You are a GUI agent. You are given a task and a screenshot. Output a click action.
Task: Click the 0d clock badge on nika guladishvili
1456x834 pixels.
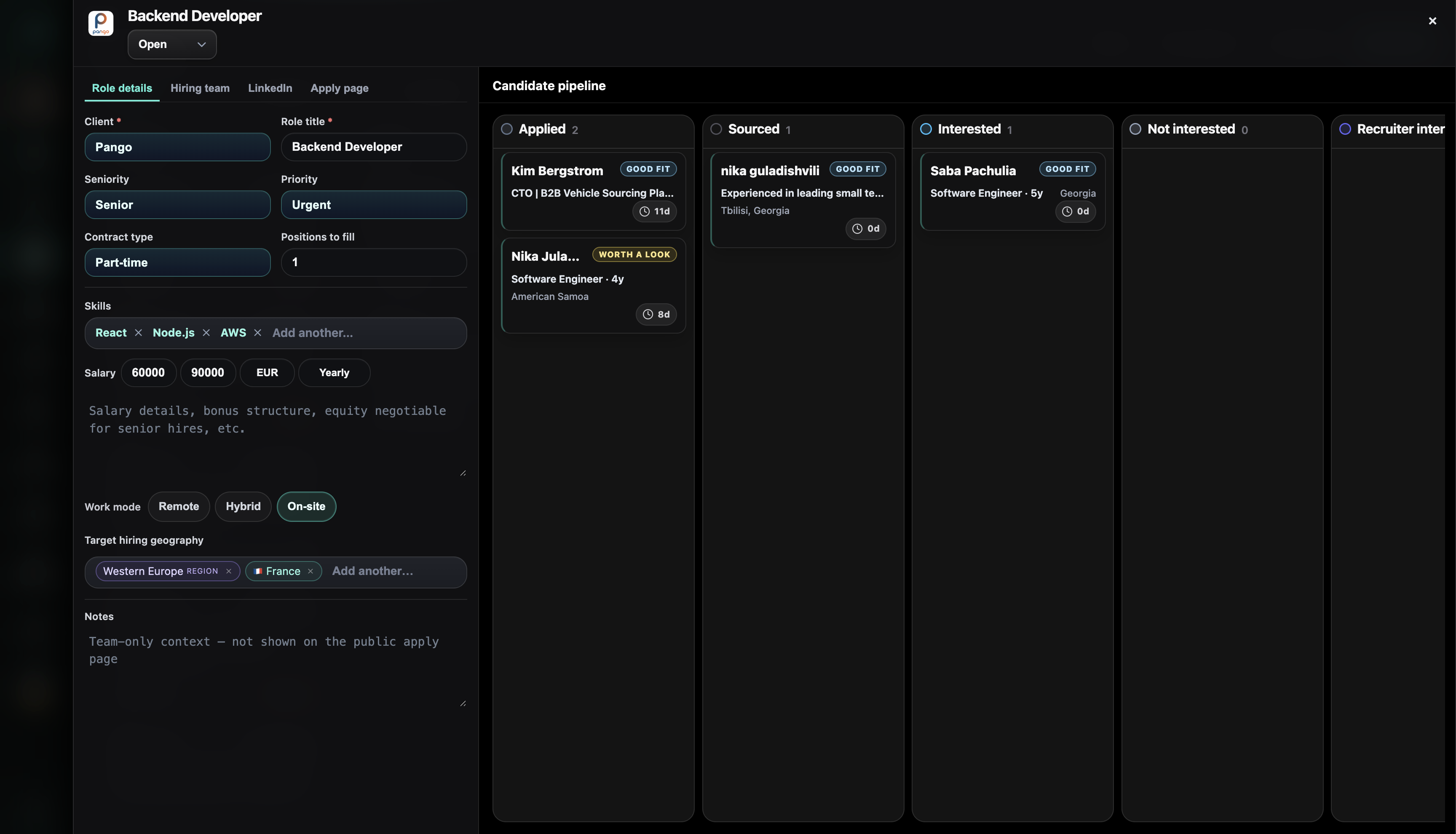pos(866,229)
